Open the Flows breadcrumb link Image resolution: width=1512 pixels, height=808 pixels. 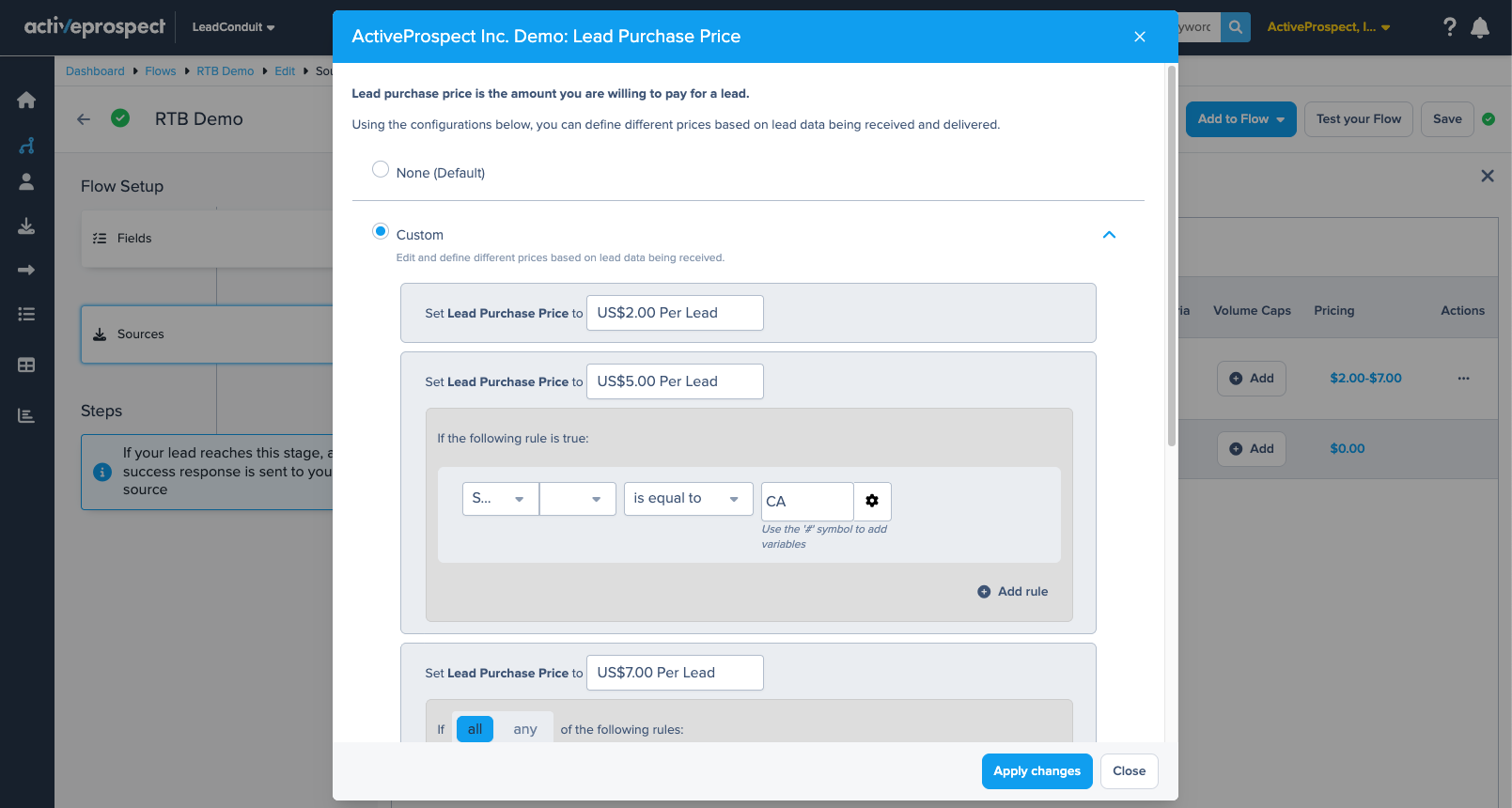161,71
